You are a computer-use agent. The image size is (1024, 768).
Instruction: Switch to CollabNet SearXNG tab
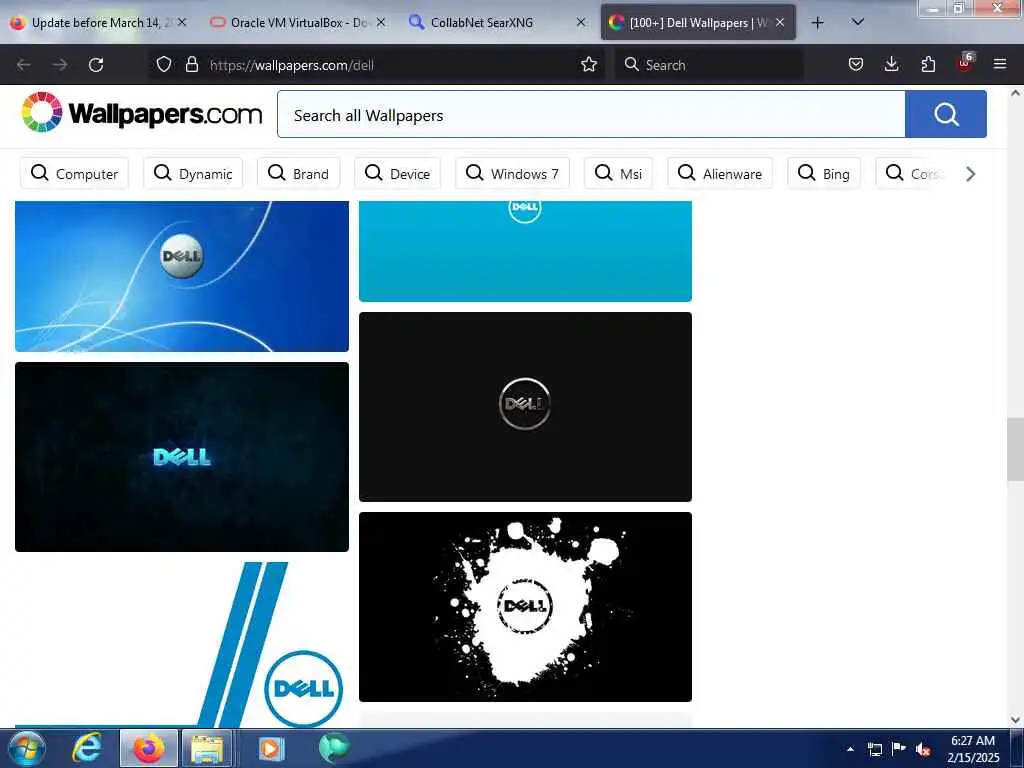coord(498,23)
